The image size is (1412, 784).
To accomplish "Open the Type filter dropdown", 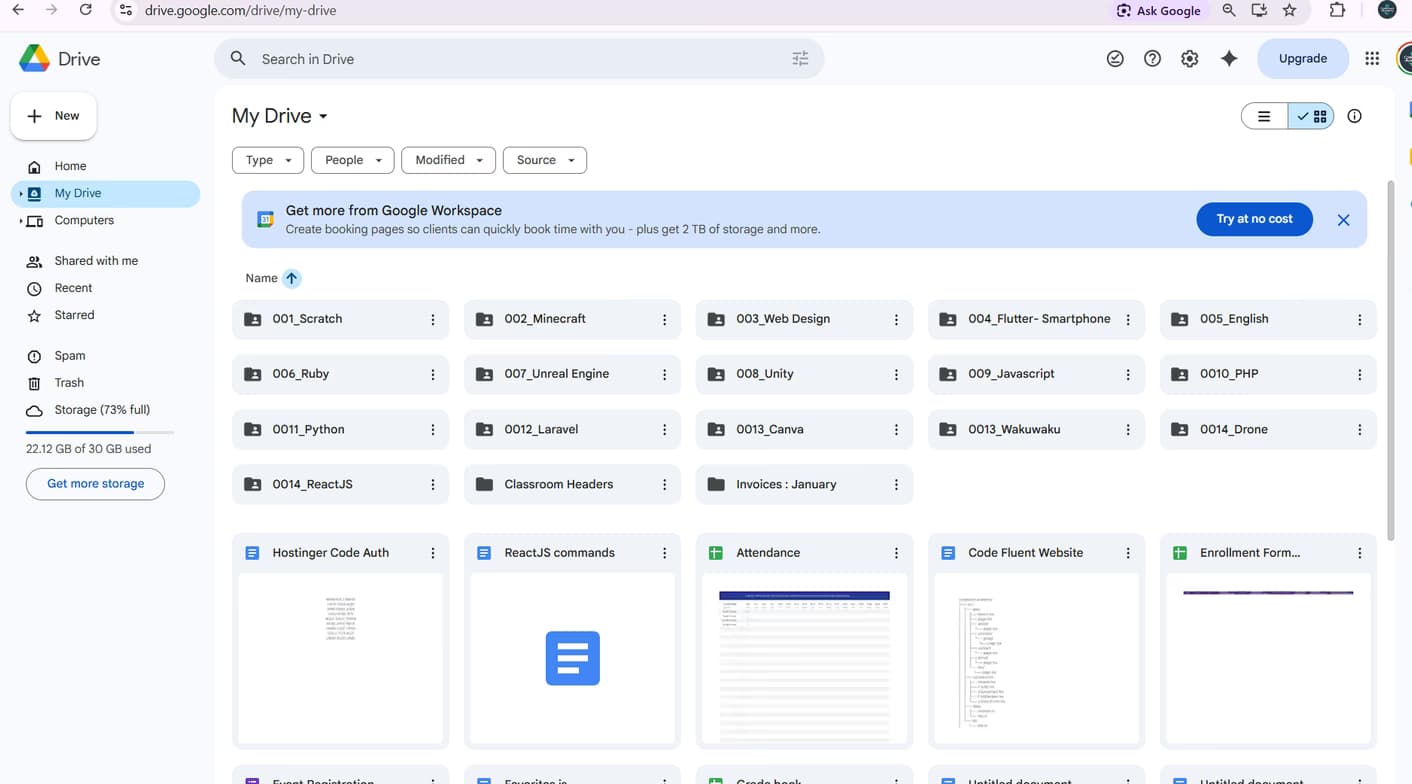I will coord(268,160).
